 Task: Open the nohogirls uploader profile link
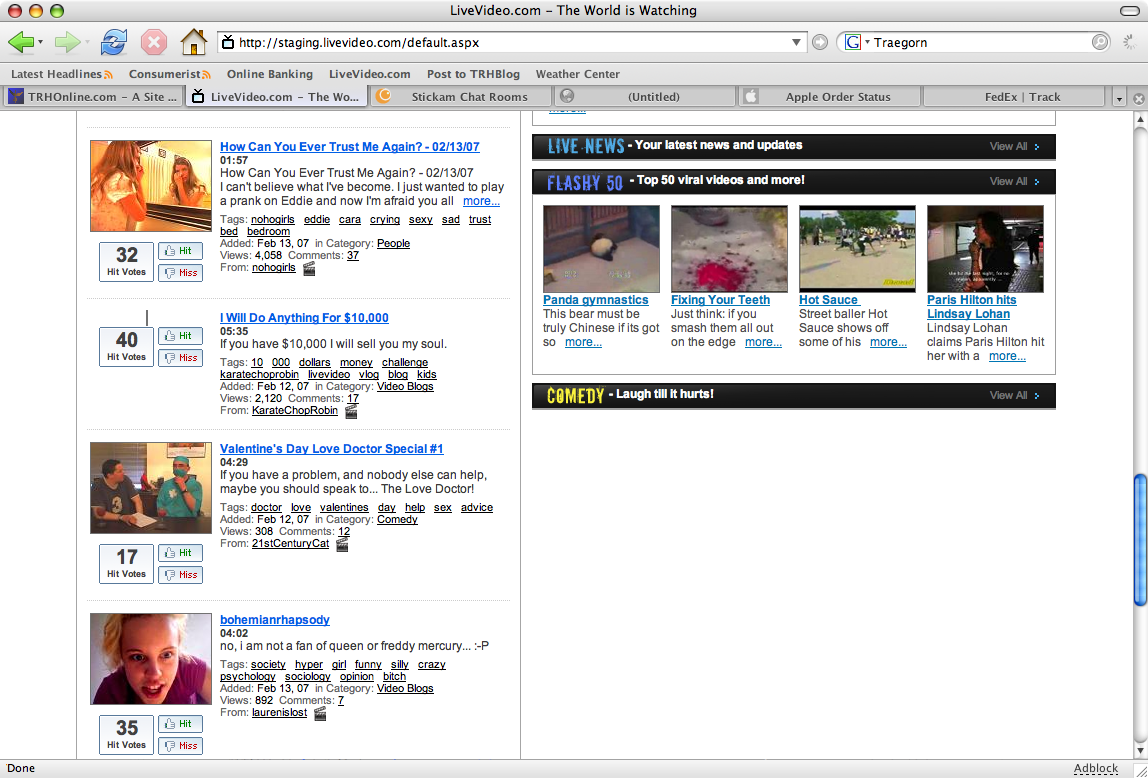274,267
